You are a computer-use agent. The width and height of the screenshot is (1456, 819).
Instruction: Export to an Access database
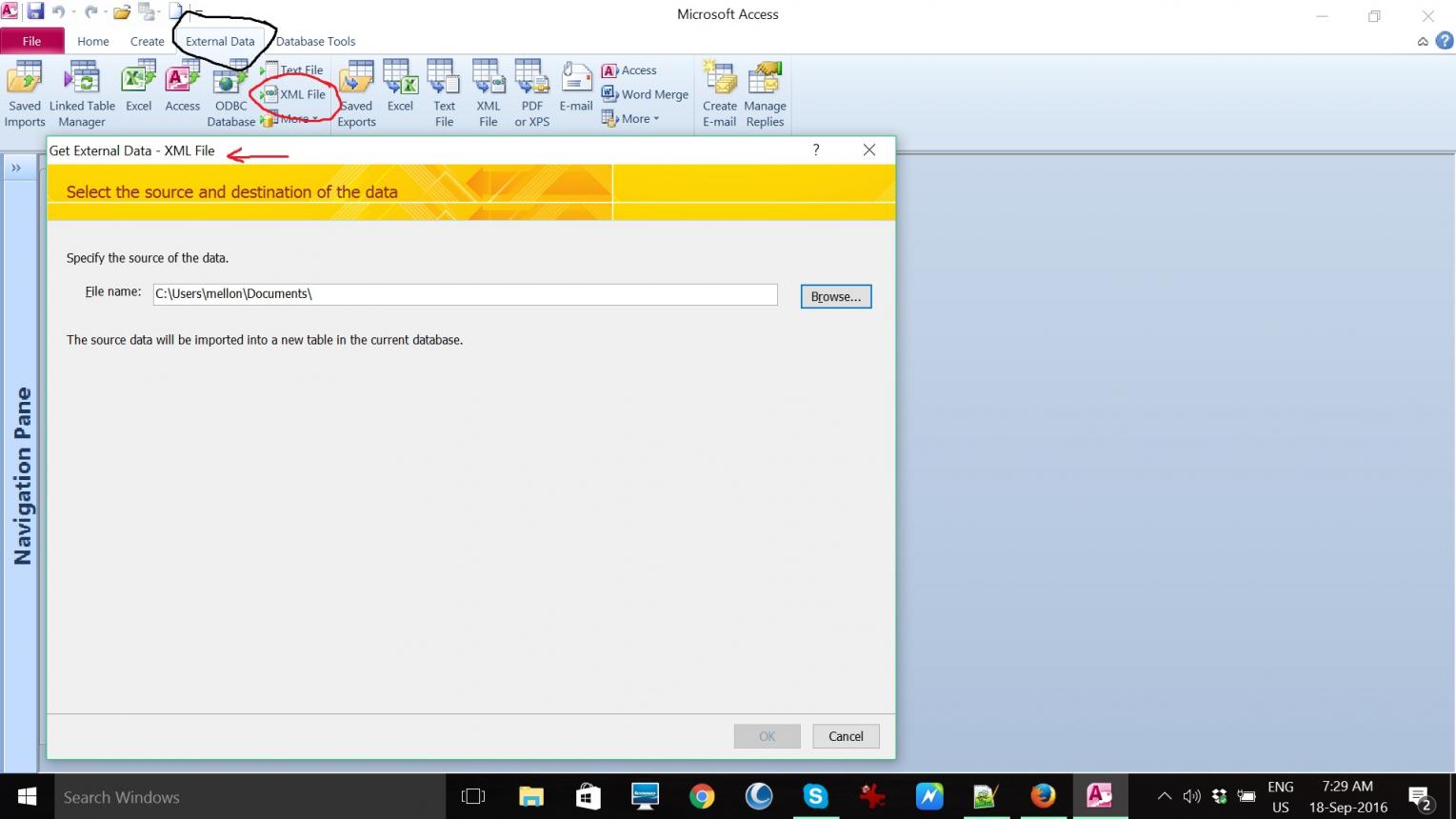(629, 70)
